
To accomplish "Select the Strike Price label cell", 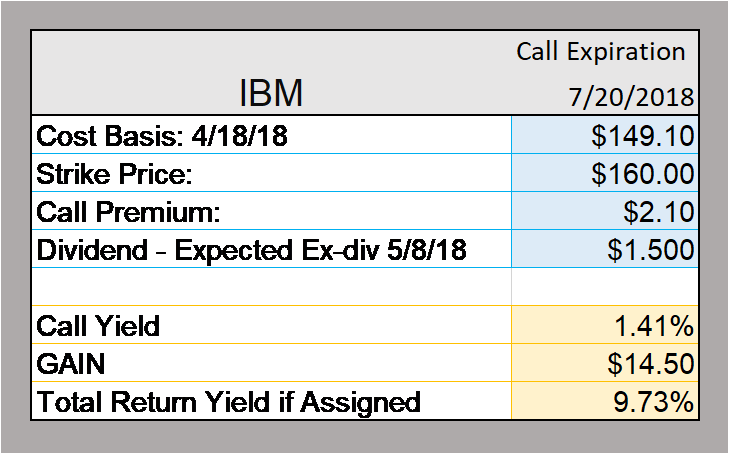I will pyautogui.click(x=272, y=173).
